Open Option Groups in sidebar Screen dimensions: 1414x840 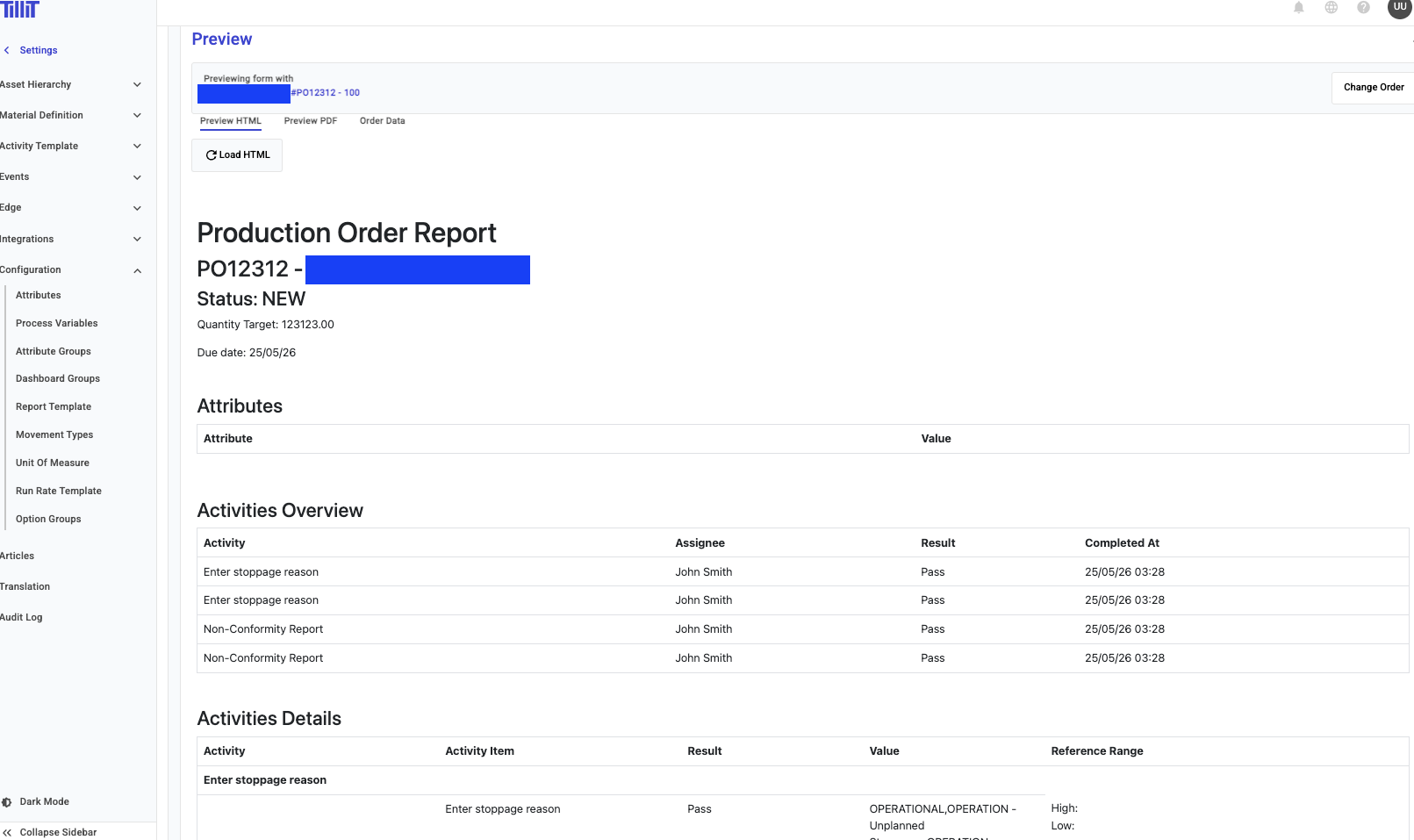click(x=48, y=520)
